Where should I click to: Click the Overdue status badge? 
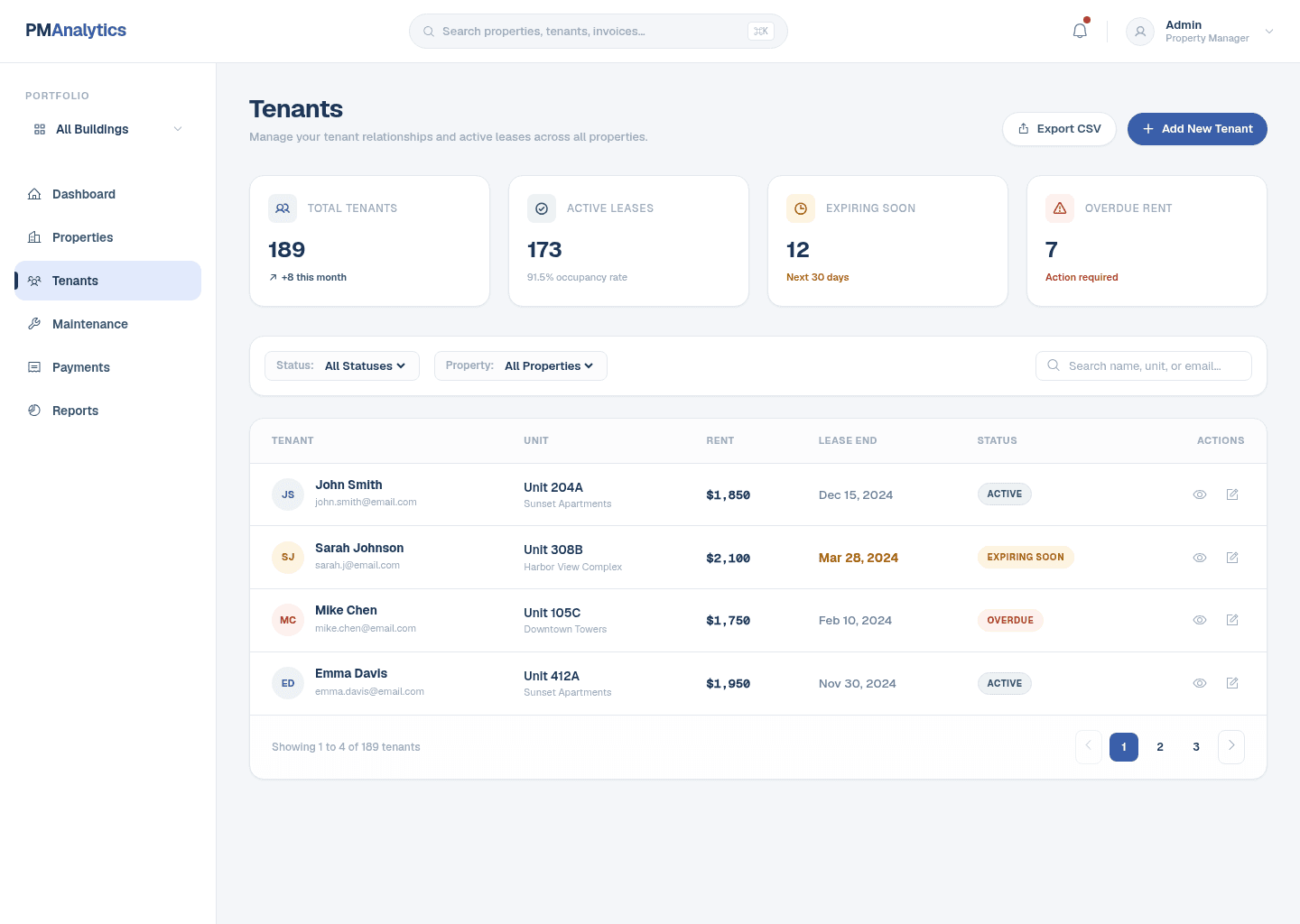pos(1010,620)
